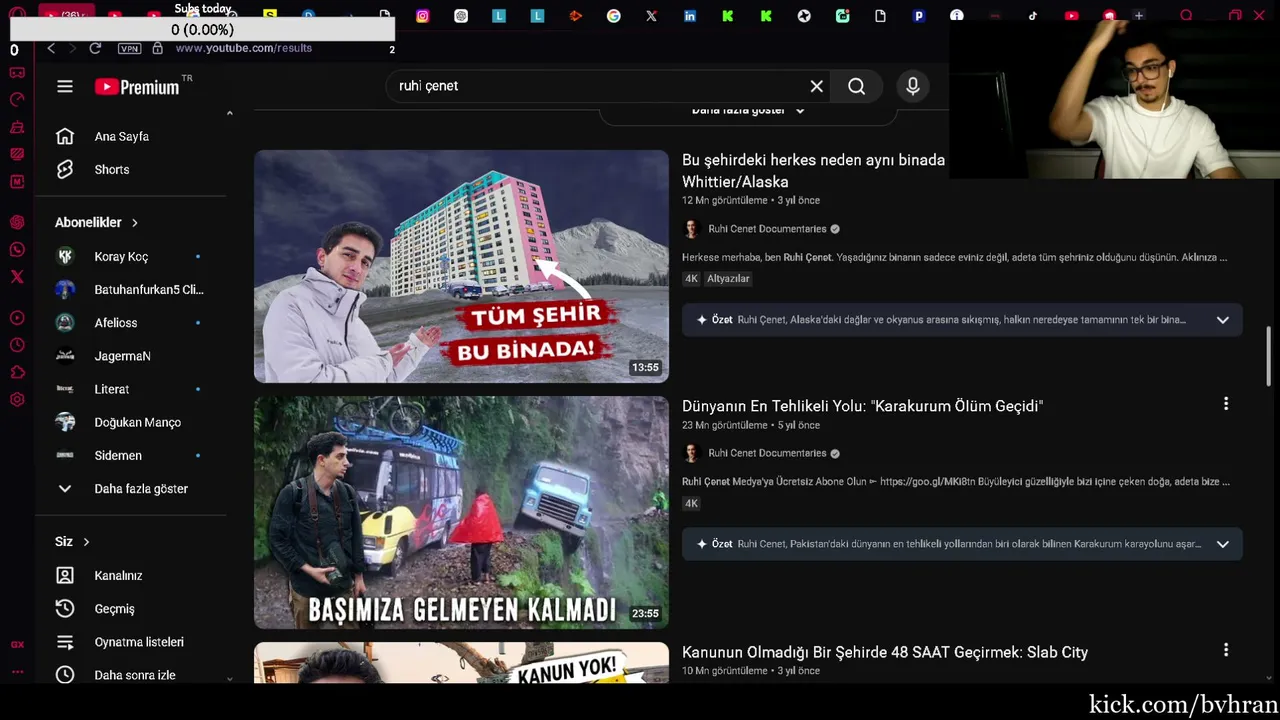Go to the YouTube Premium home logo

137,87
